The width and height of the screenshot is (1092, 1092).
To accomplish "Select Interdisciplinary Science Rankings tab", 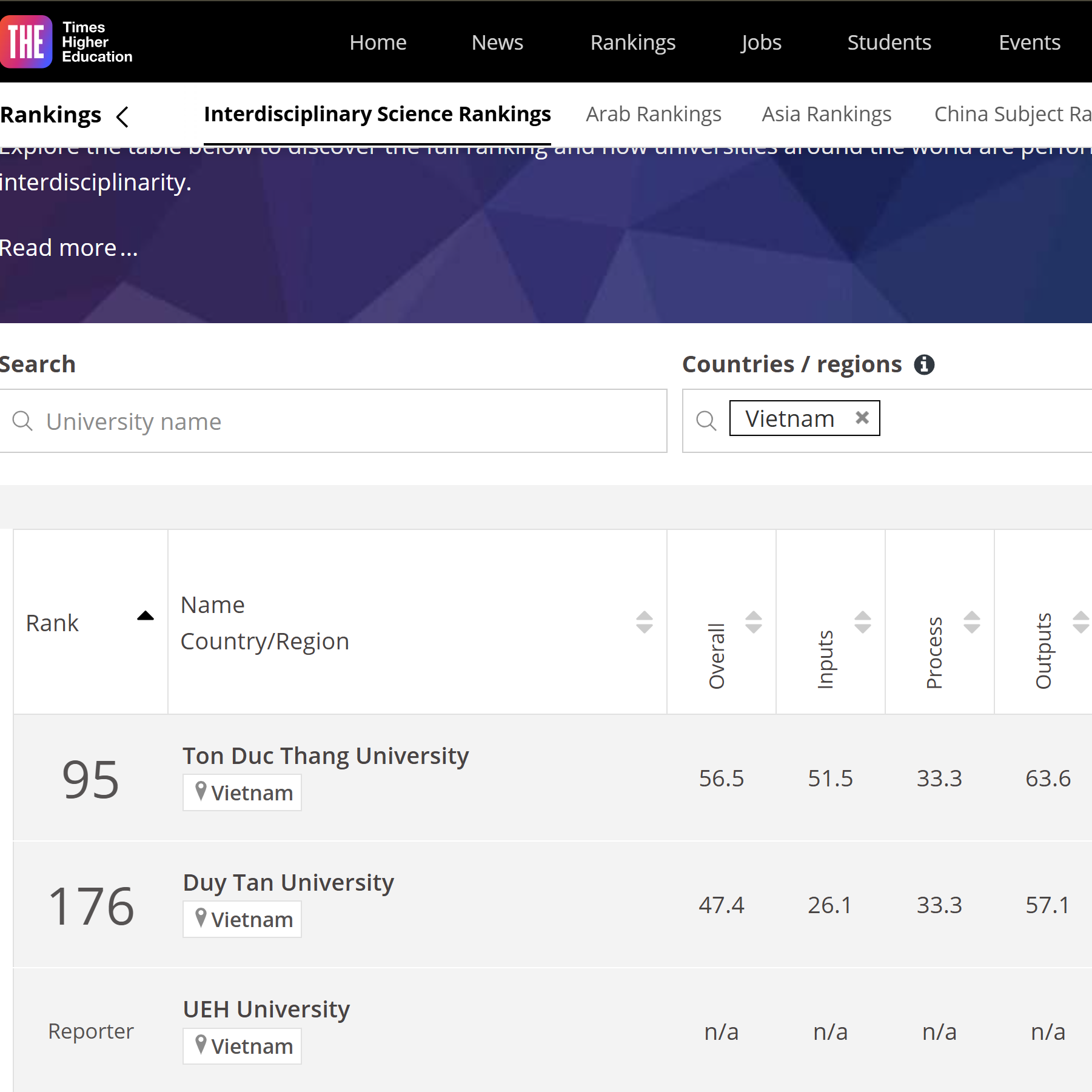I will pos(377,114).
